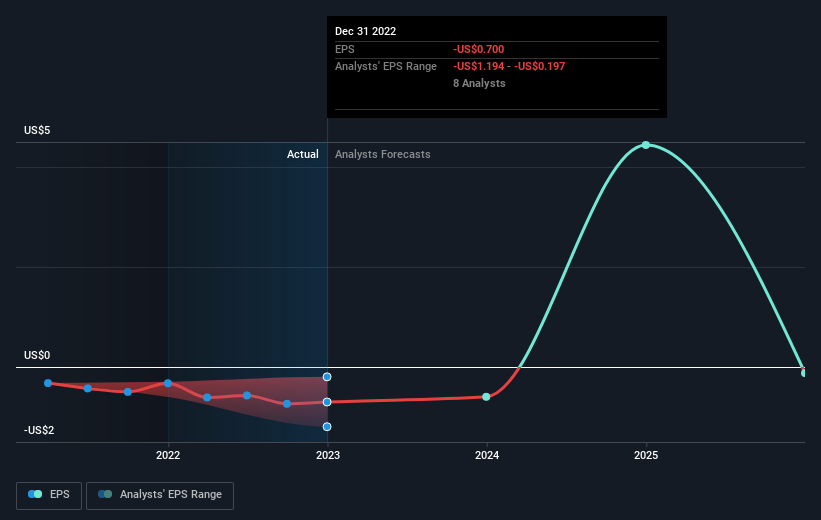Click the US$0 y-axis label
The image size is (821, 520).
[x=37, y=356]
